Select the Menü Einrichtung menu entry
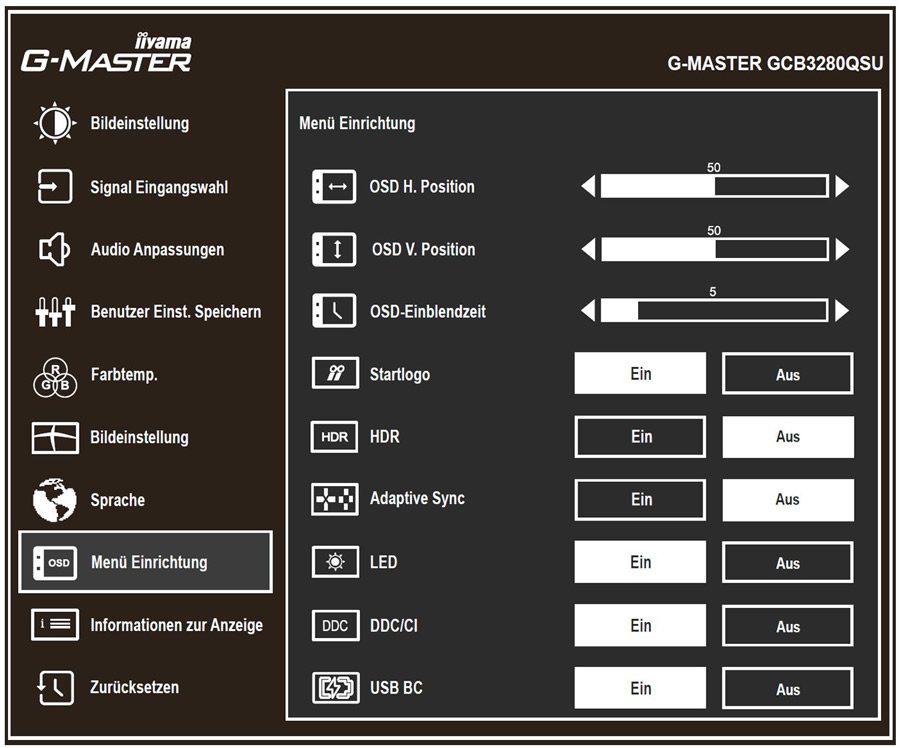The width and height of the screenshot is (900, 748). coord(146,562)
